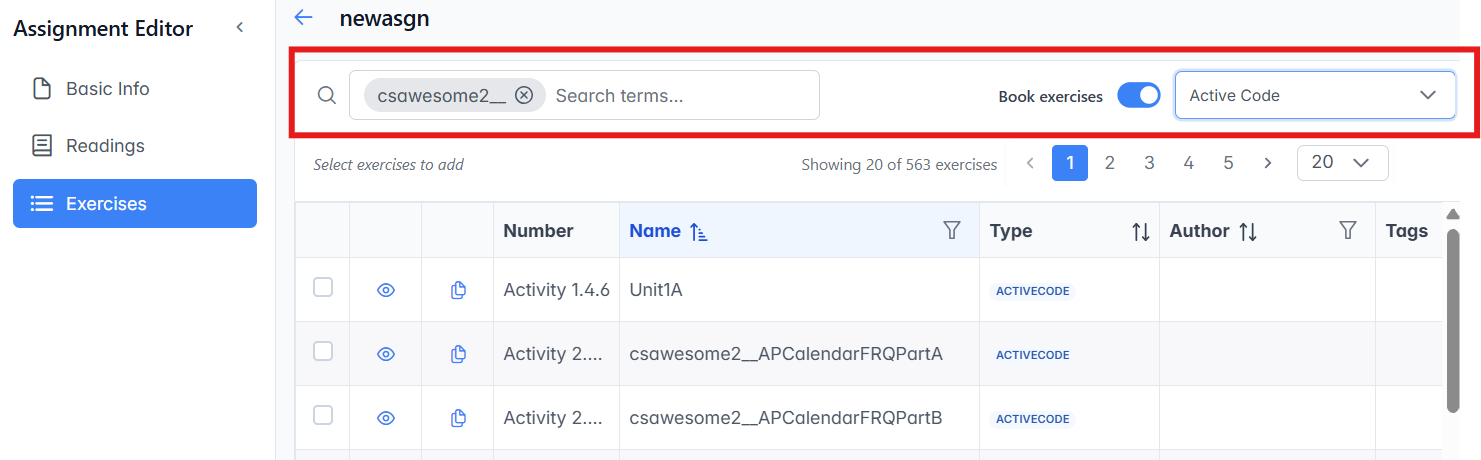Check the Unit1A row checkbox

point(323,288)
